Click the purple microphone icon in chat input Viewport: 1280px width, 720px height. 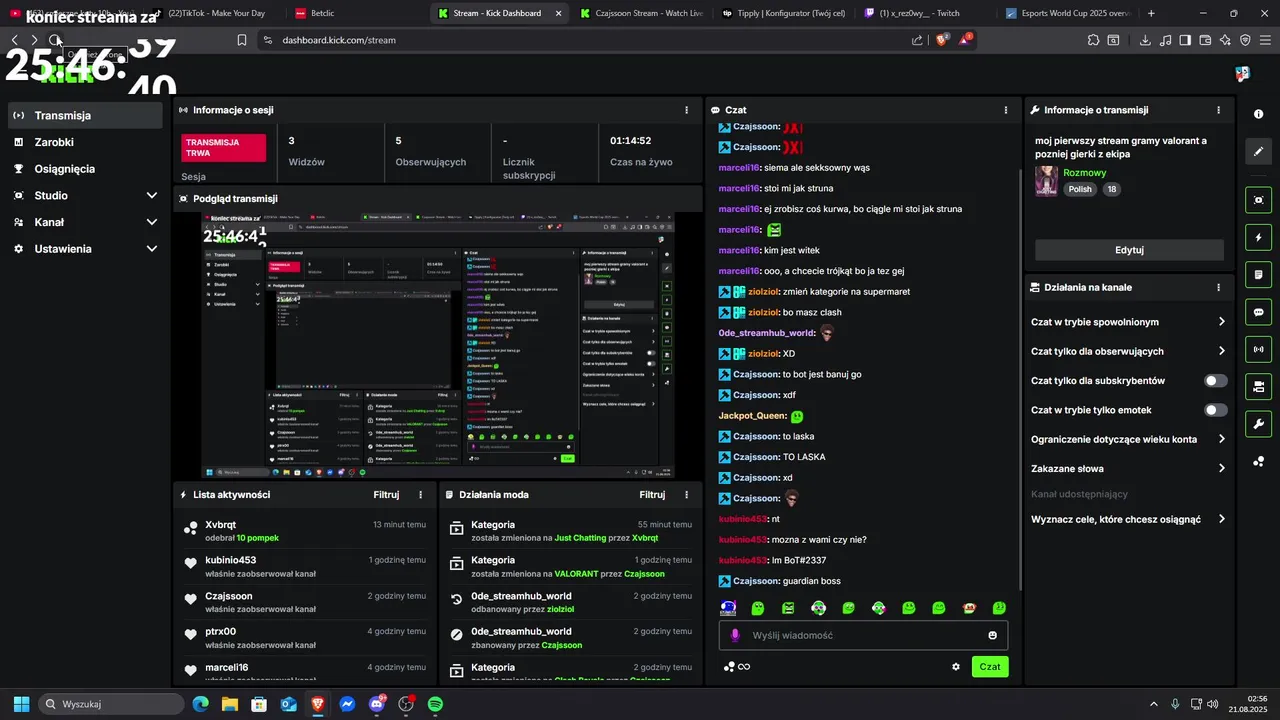click(x=735, y=635)
